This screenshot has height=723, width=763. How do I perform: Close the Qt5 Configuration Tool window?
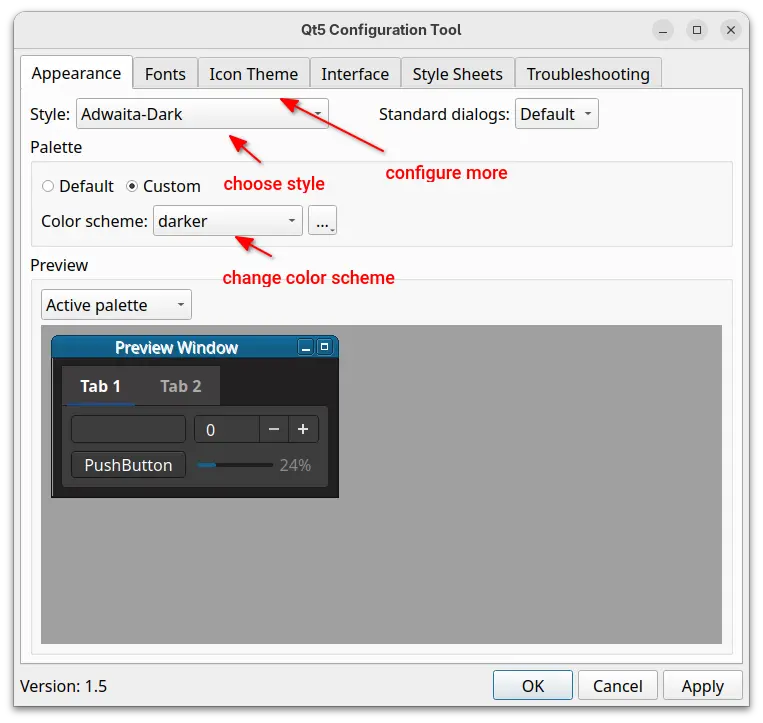[x=731, y=30]
